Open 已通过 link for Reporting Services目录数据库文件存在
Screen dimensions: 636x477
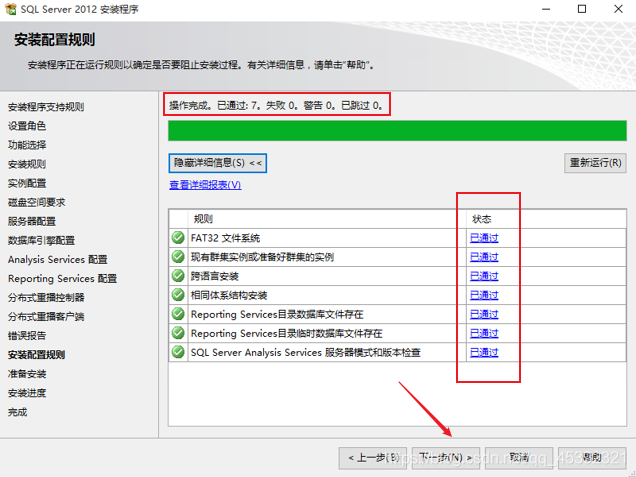coord(484,314)
